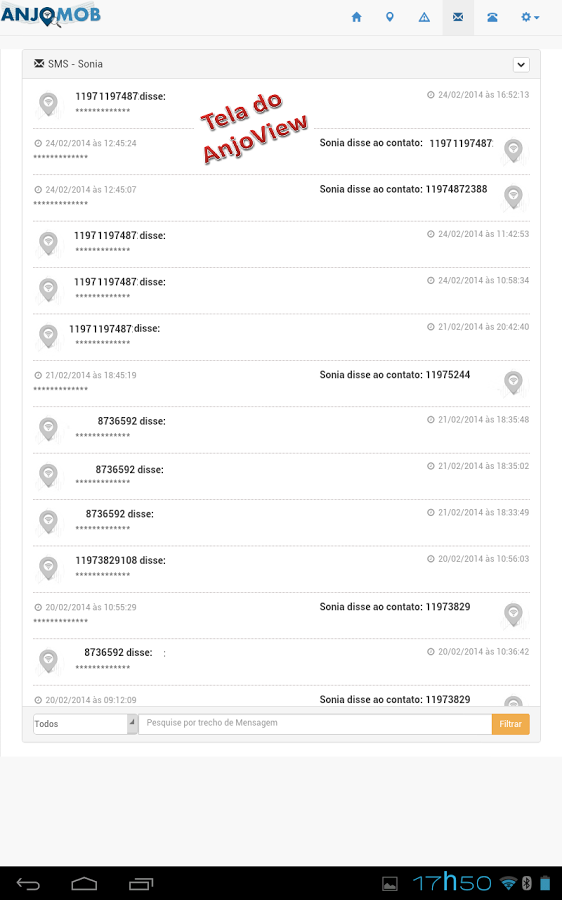Select message received 24/02/2014 às 16:52:13
This screenshot has height=900, width=562.
(281, 104)
